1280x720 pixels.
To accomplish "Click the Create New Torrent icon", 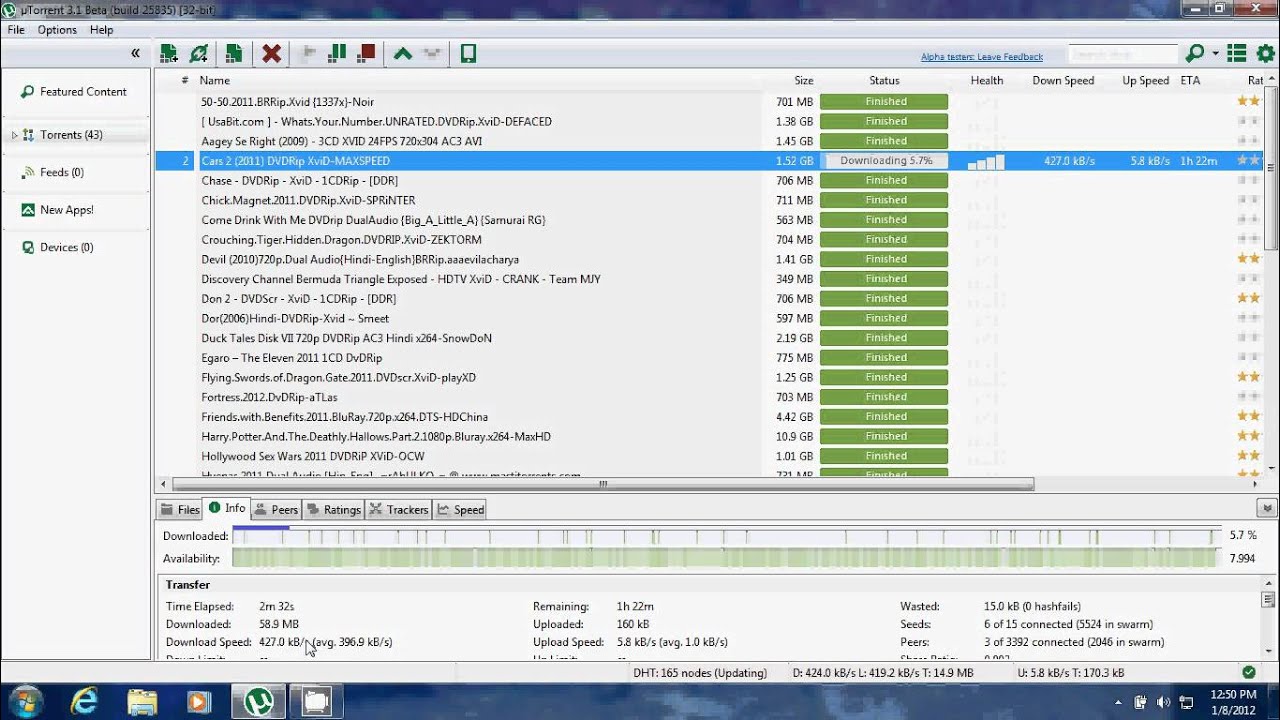I will click(233, 54).
